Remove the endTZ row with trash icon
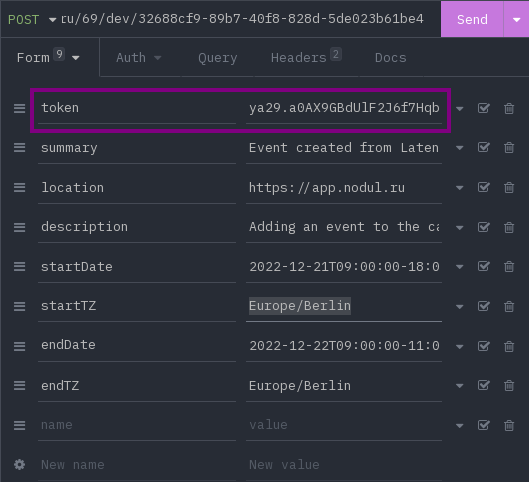This screenshot has width=529, height=482. (509, 386)
